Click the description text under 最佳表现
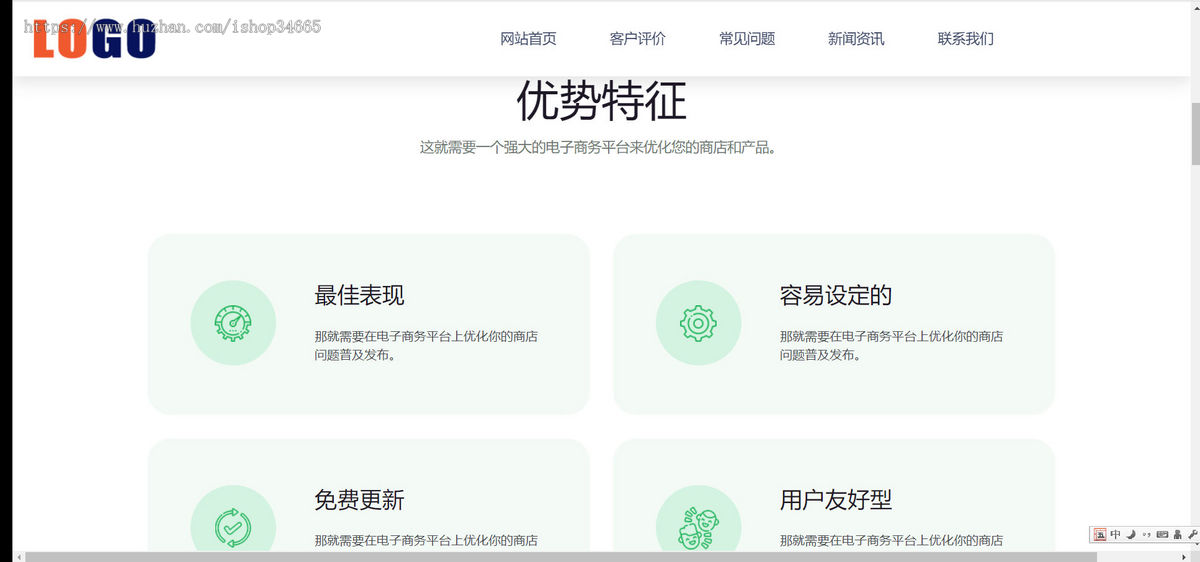This screenshot has width=1200, height=562. [426, 345]
